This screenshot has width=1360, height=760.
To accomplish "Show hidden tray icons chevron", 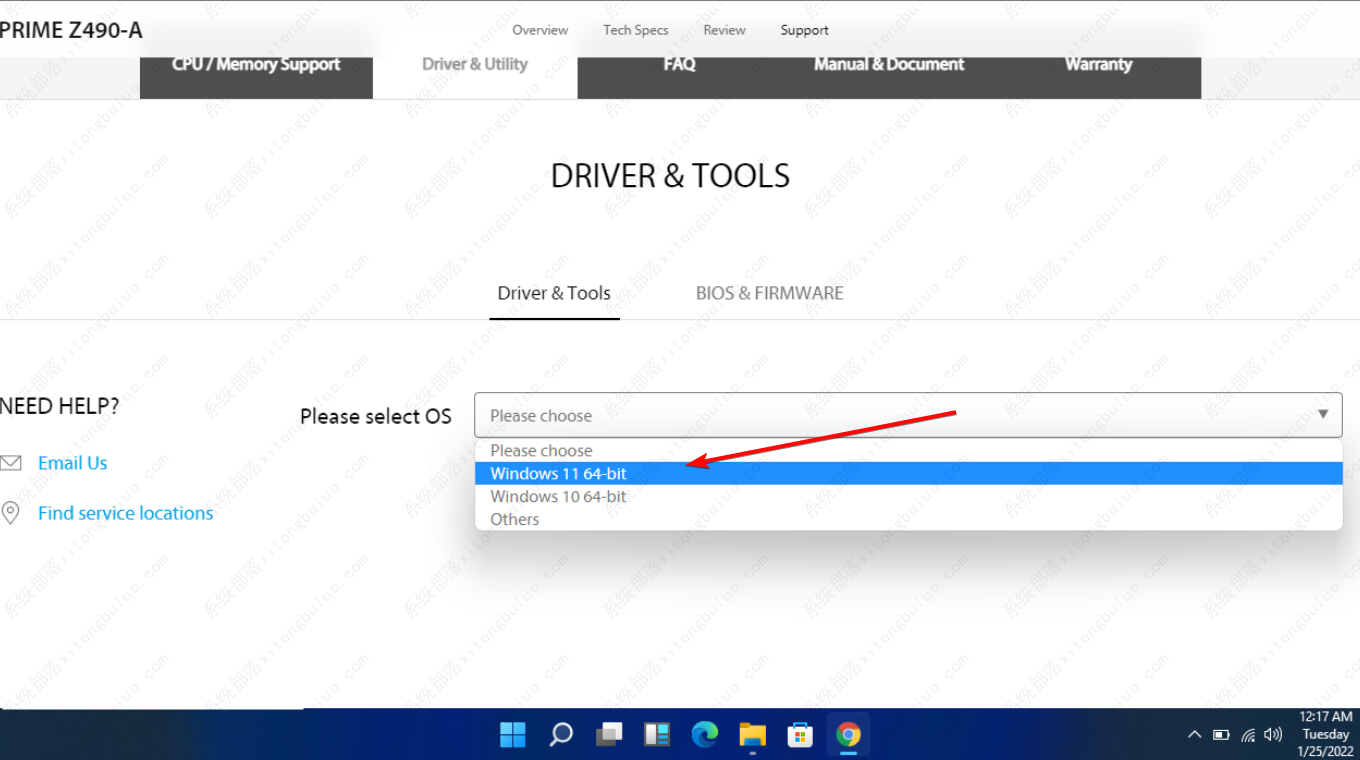I will tap(1194, 735).
